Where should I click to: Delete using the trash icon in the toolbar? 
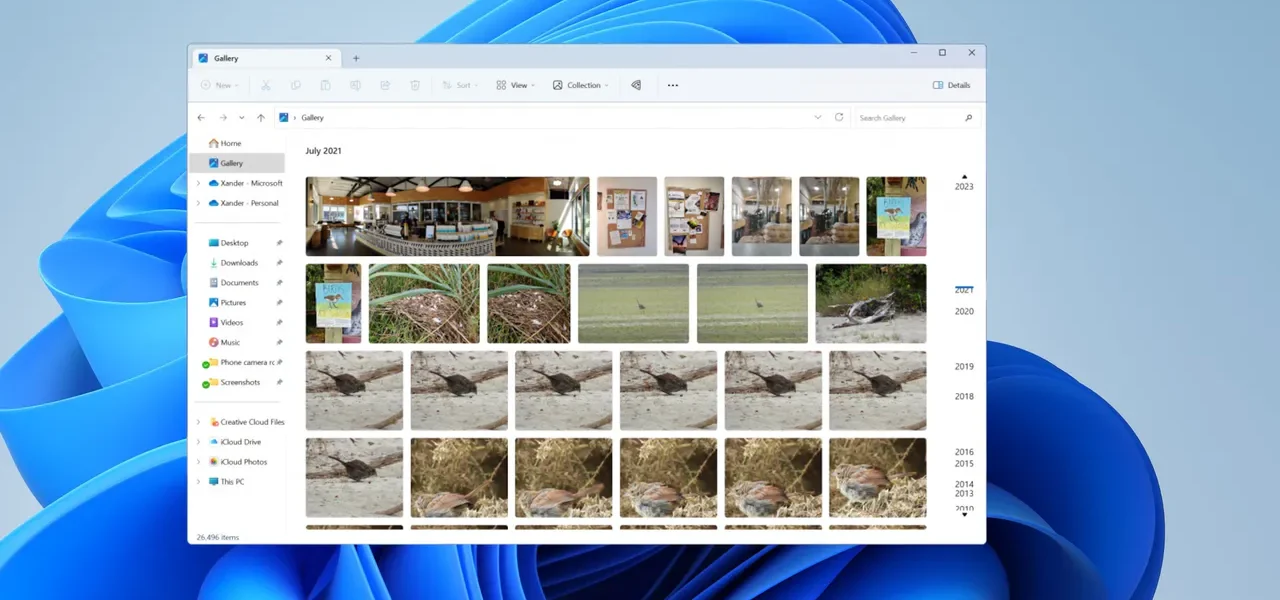[415, 85]
